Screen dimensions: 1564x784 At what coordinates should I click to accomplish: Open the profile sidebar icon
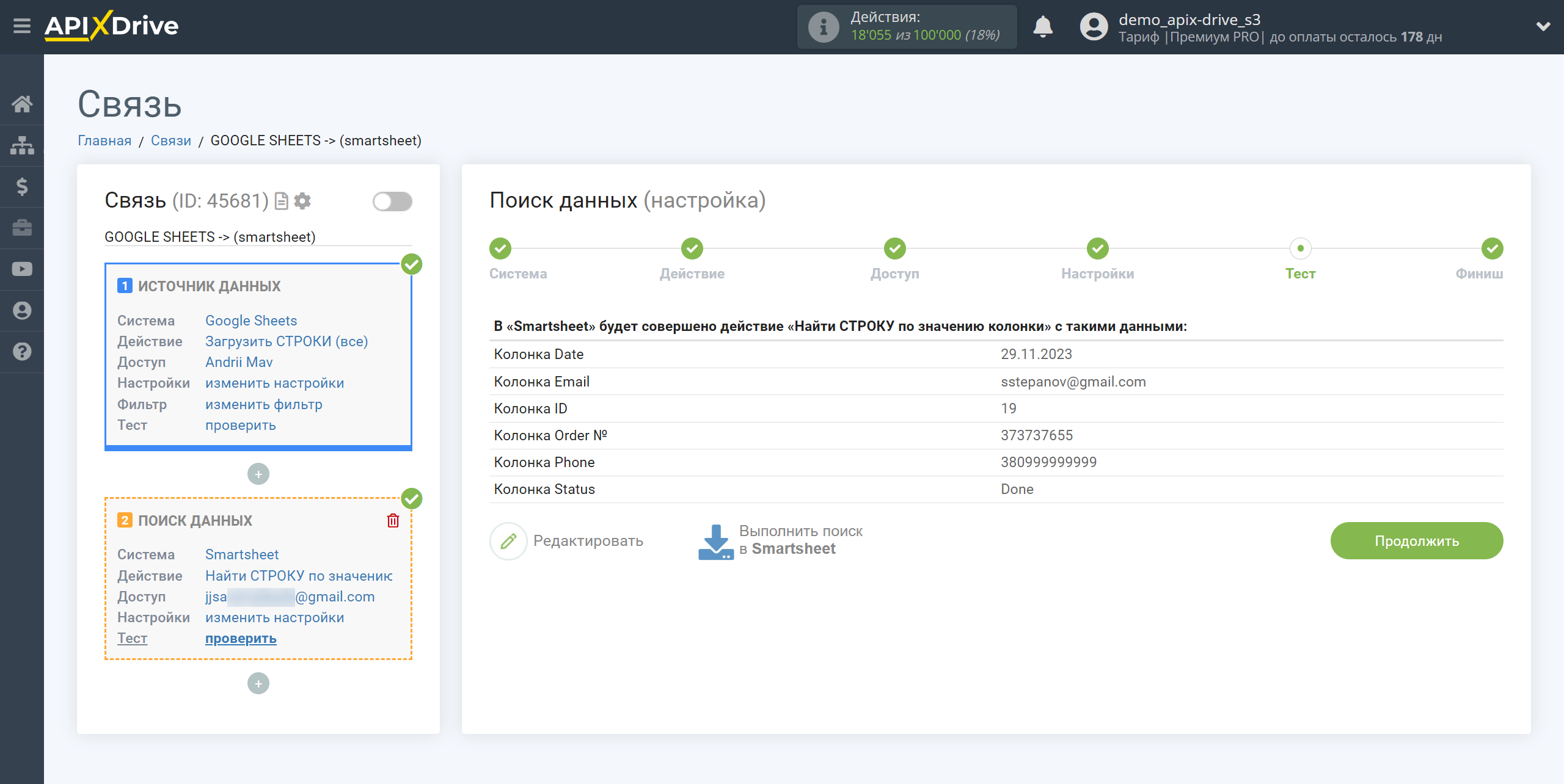coord(22,311)
